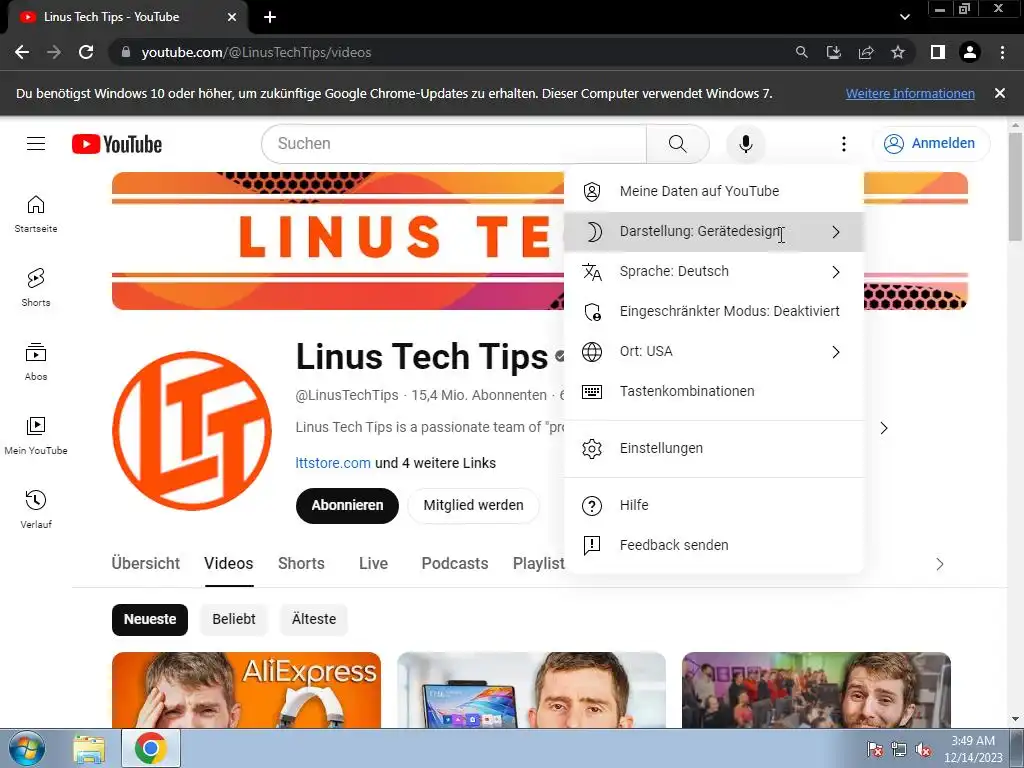Open Shorts in the left sidebar
This screenshot has height=768, width=1024.
(x=36, y=287)
